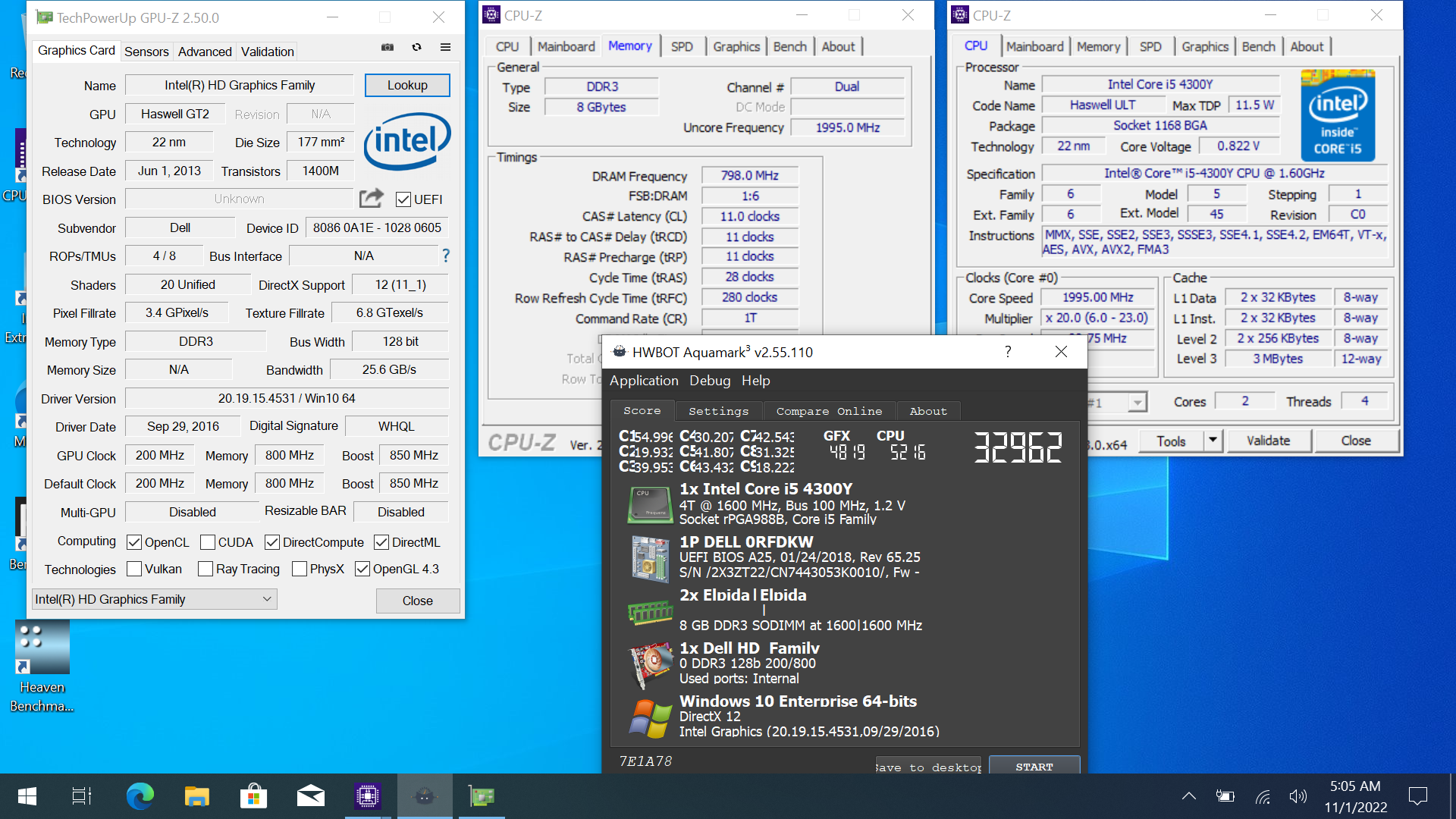Click the motherboard icon in Aquamark

point(650,558)
